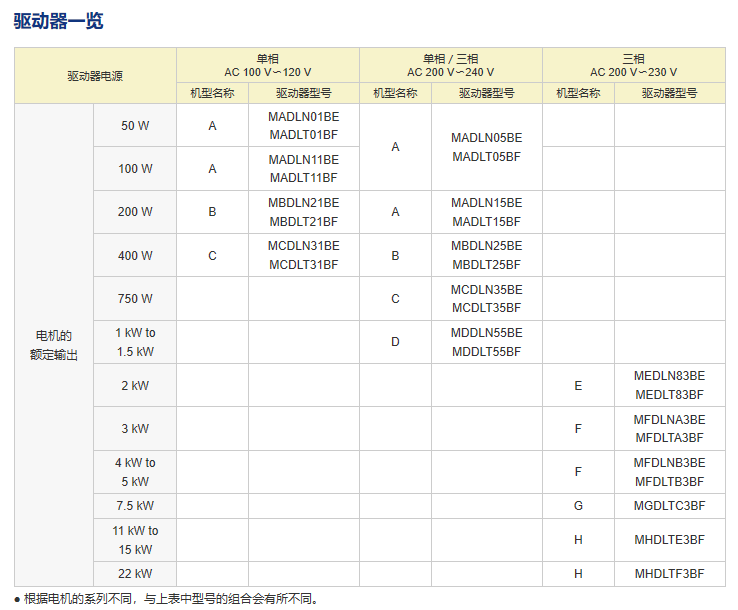The image size is (738, 610).
Task: Select the MBDLN21BE driver model cell
Action: (304, 212)
